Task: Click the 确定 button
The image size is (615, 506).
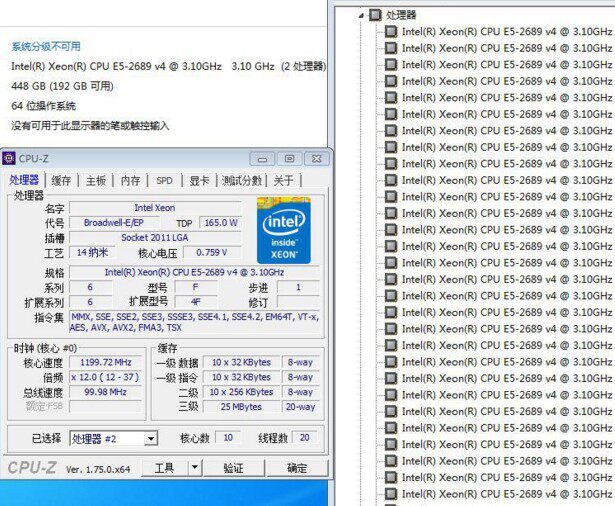Action: pyautogui.click(x=297, y=468)
